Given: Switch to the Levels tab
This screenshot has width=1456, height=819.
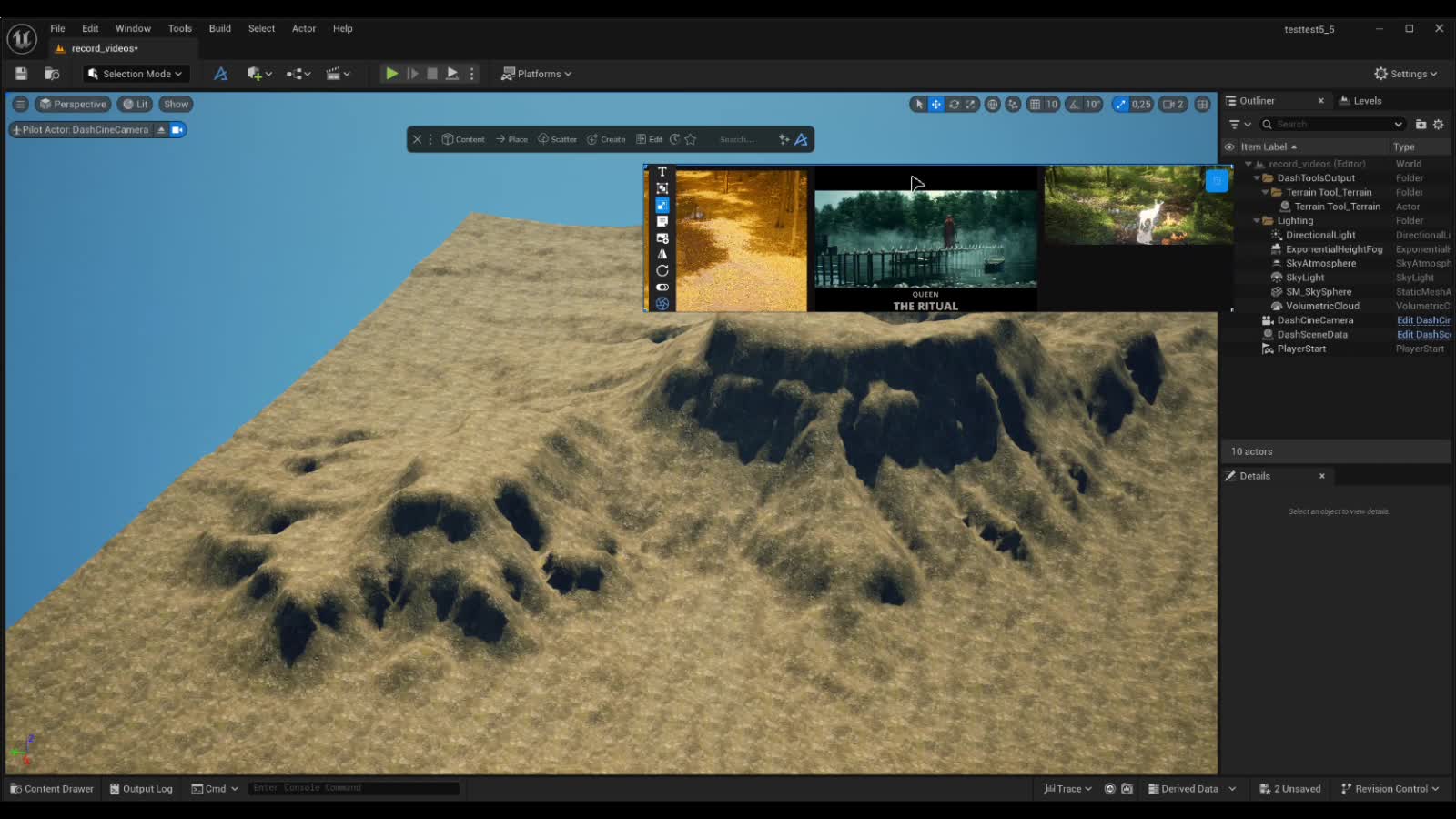Looking at the screenshot, I should pyautogui.click(x=1367, y=100).
